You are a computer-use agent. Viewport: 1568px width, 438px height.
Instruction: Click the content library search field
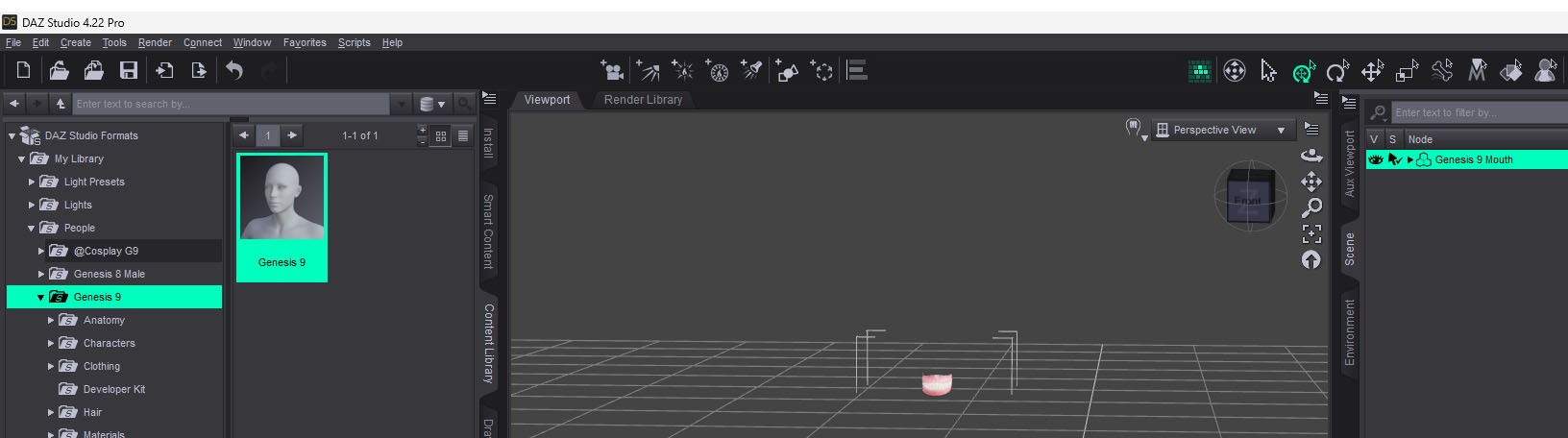pos(233,104)
